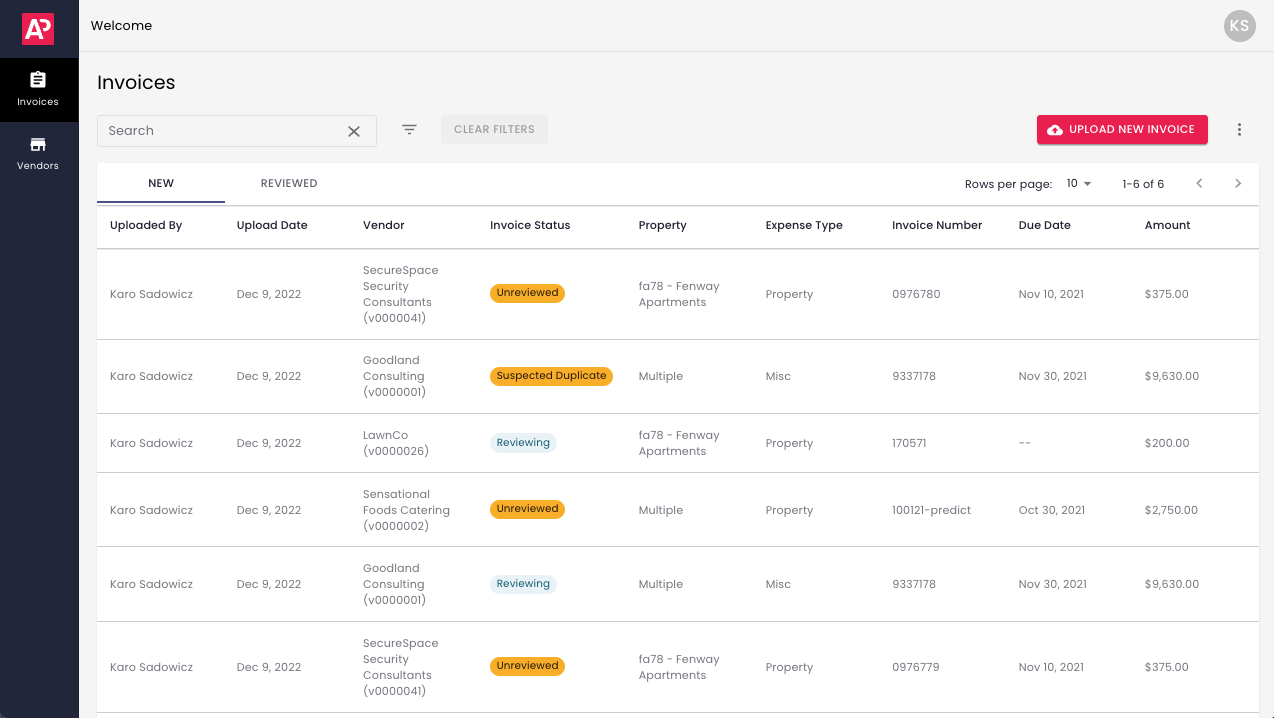Click the Unreviewed badge for SecureSpace invoice
Viewport: 1274px width, 718px height.
(x=527, y=293)
